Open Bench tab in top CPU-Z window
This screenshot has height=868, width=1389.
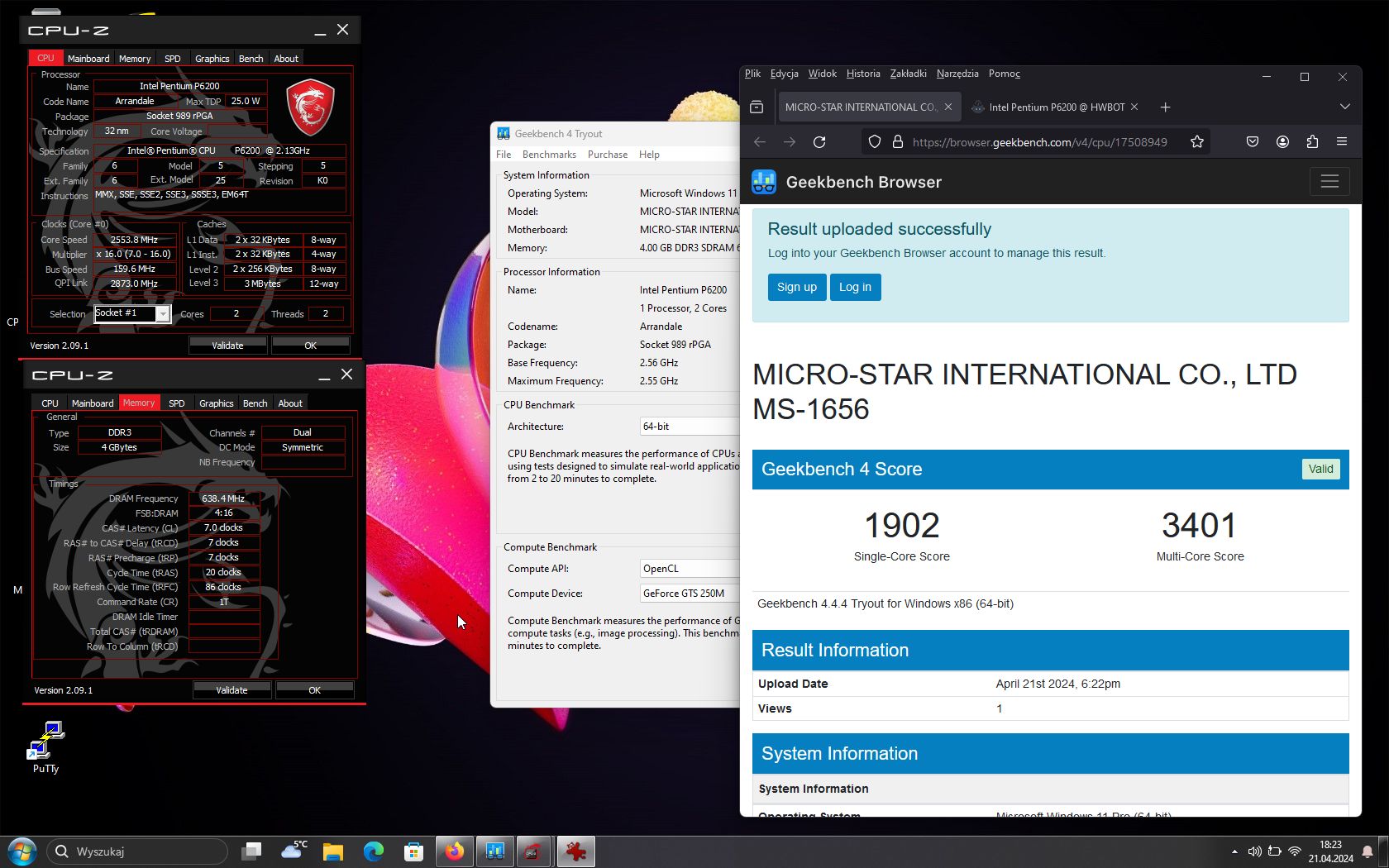coord(251,59)
